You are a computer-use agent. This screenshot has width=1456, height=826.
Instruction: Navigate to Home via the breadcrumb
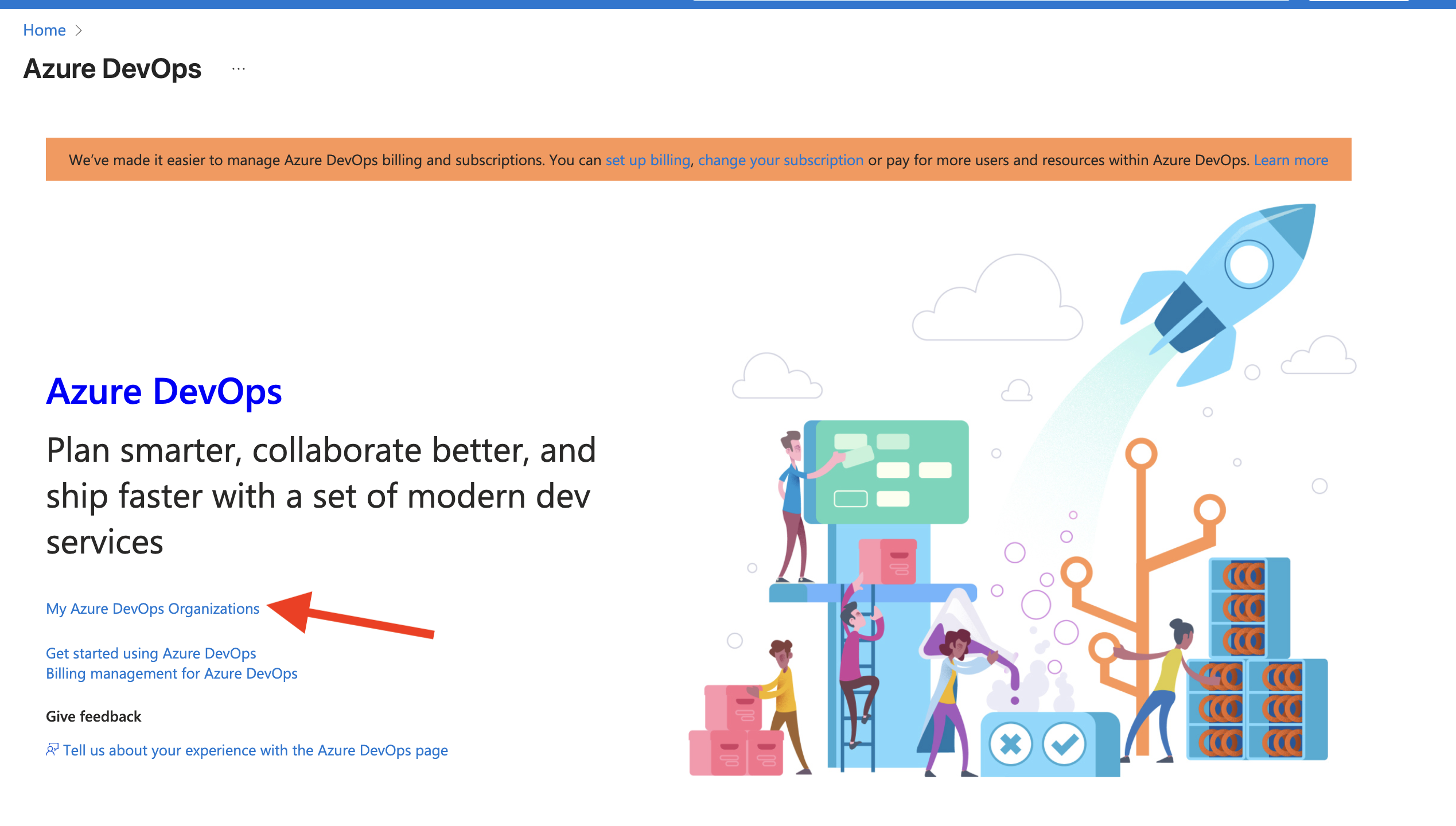[x=44, y=30]
